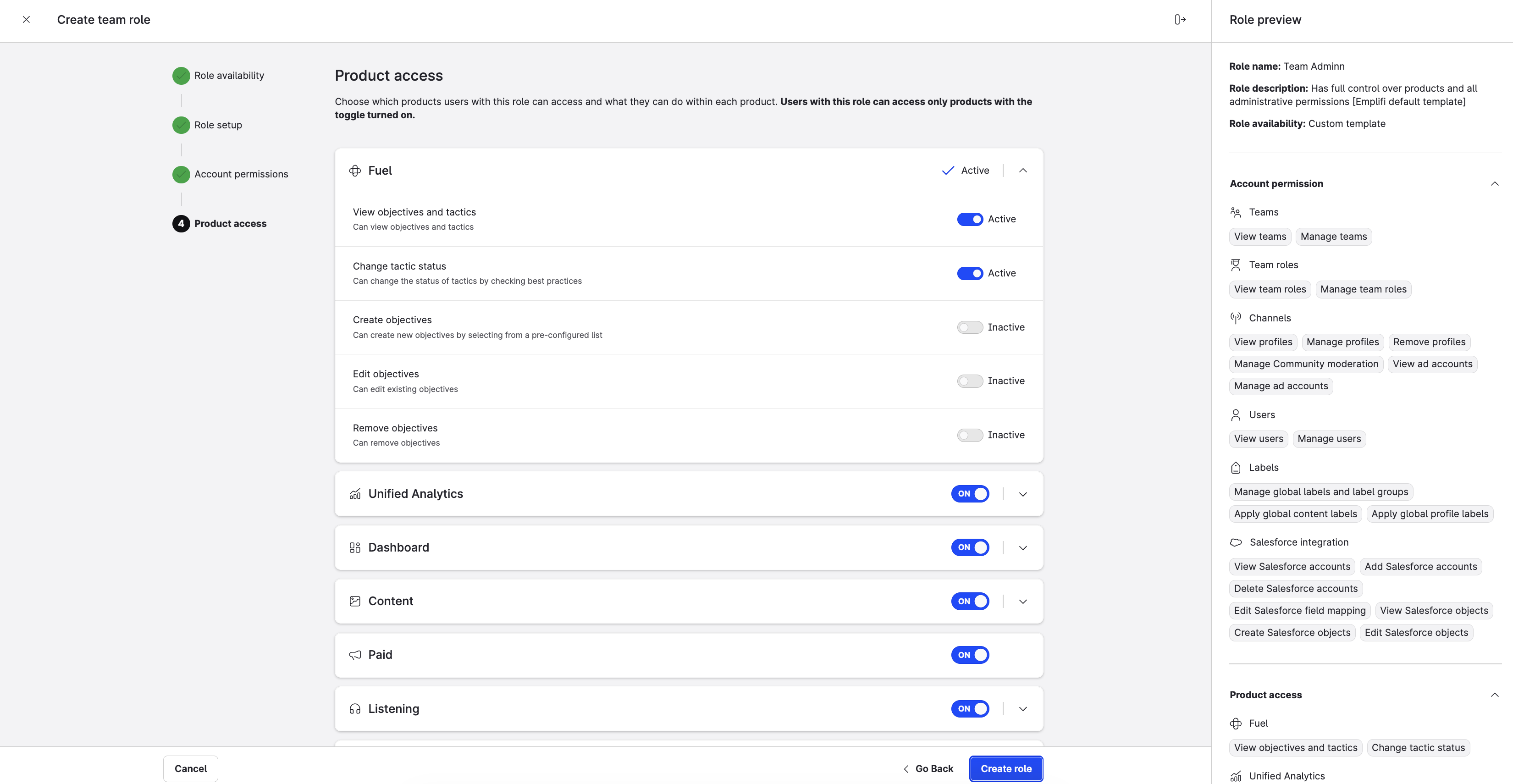Click the Unified Analytics icon in preview
Image resolution: width=1513 pixels, height=784 pixels.
pyautogui.click(x=1236, y=776)
